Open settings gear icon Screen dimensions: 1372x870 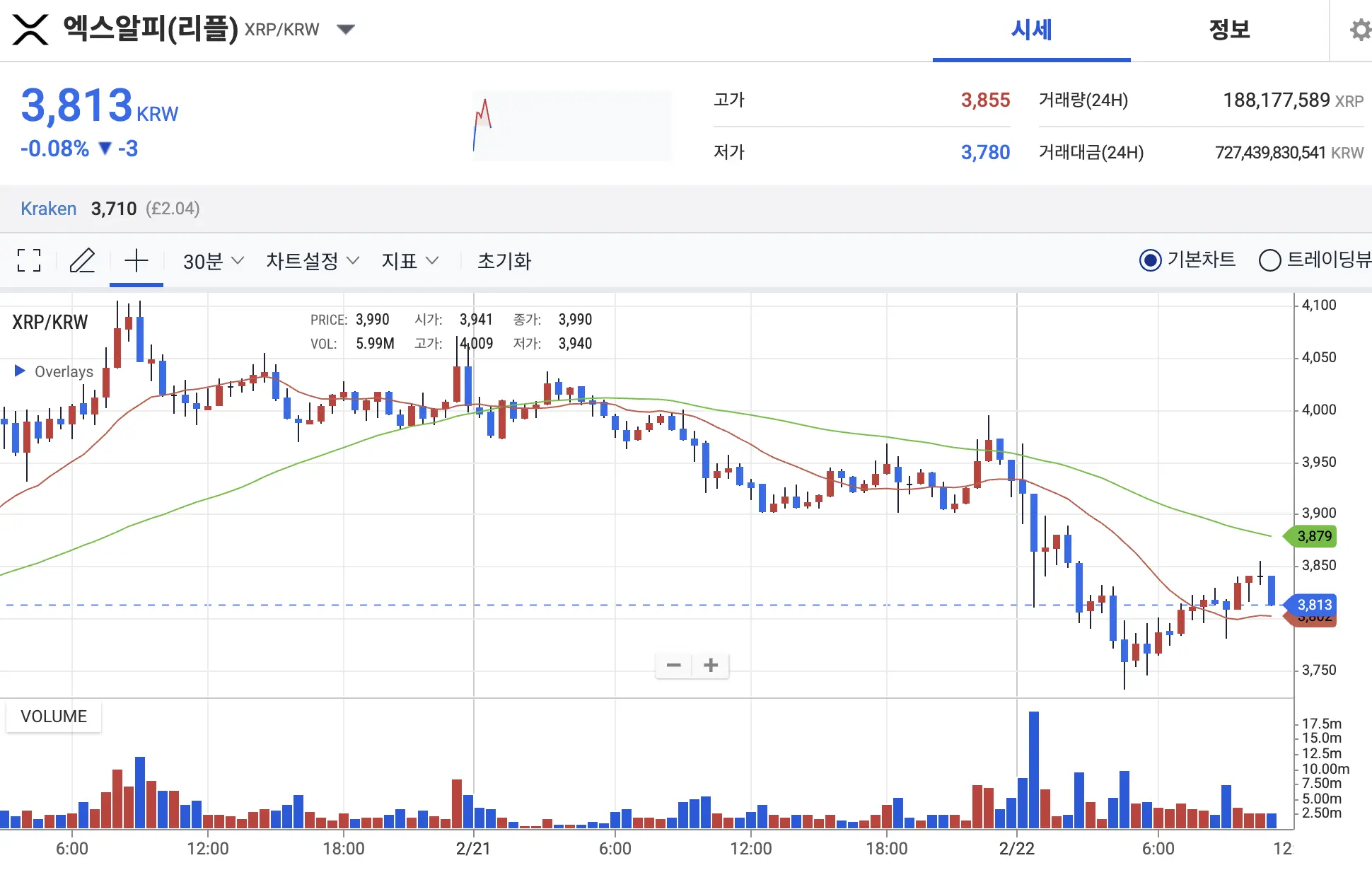(x=1359, y=30)
